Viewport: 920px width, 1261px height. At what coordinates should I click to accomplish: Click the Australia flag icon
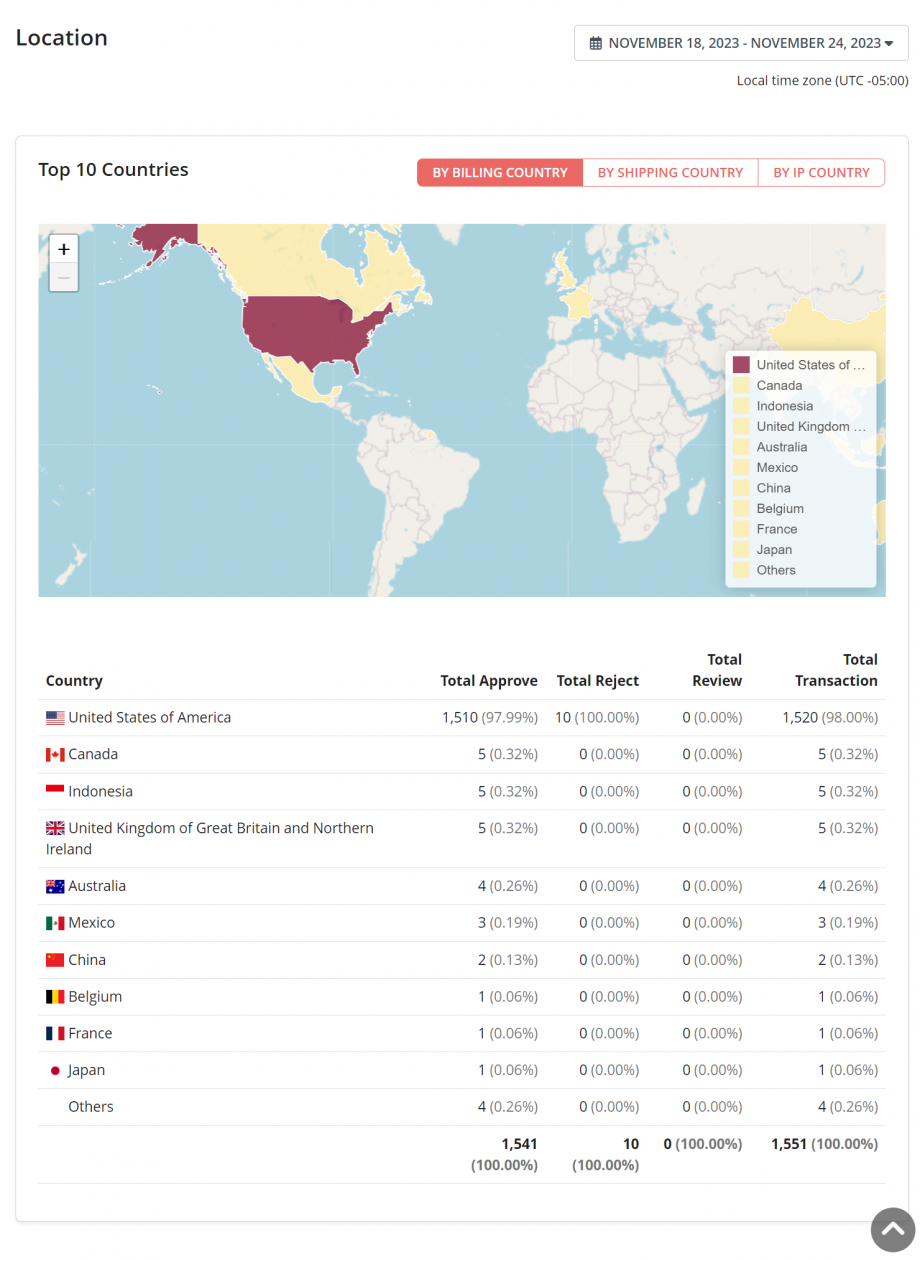tap(54, 885)
